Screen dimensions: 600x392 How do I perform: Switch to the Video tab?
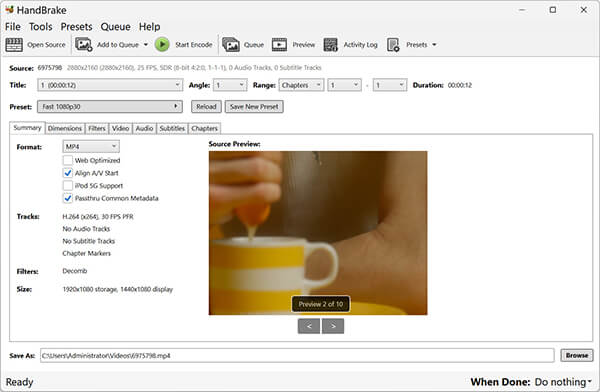pyautogui.click(x=121, y=128)
